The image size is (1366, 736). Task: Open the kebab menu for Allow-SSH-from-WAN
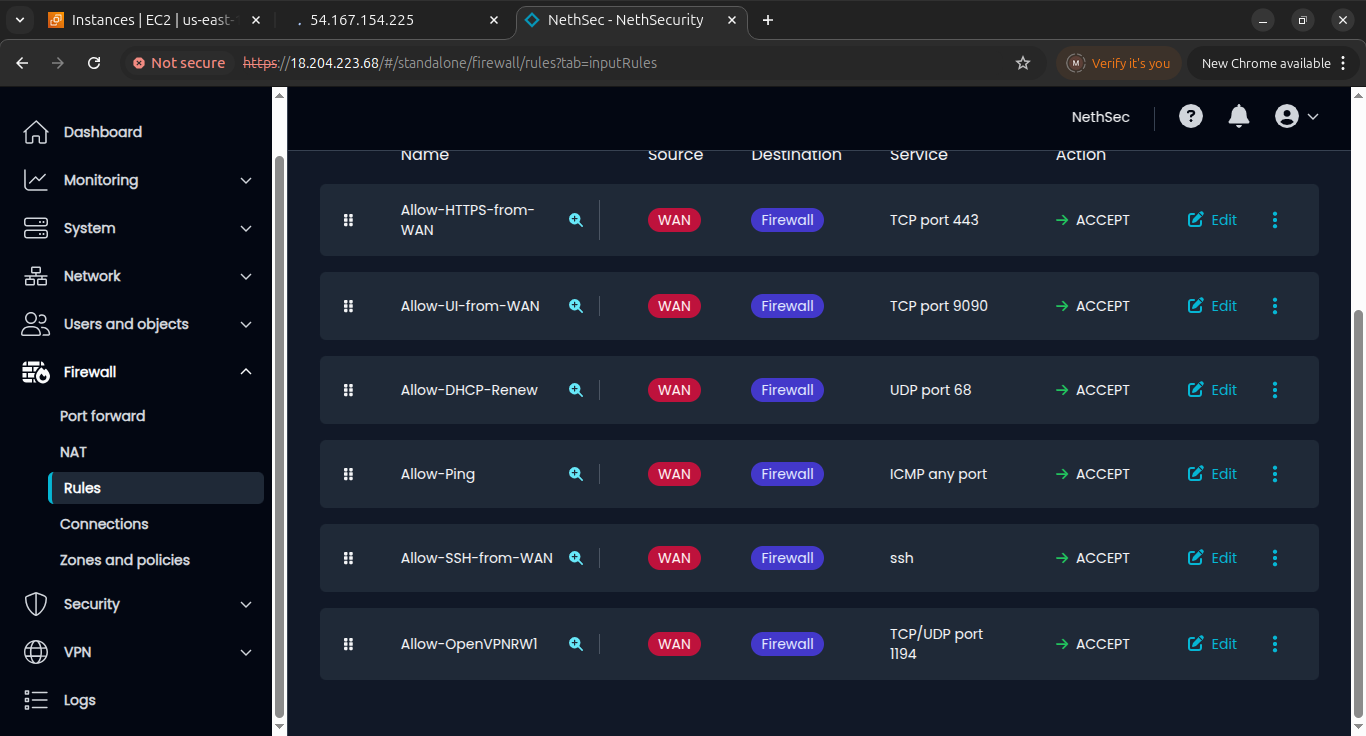click(x=1274, y=558)
